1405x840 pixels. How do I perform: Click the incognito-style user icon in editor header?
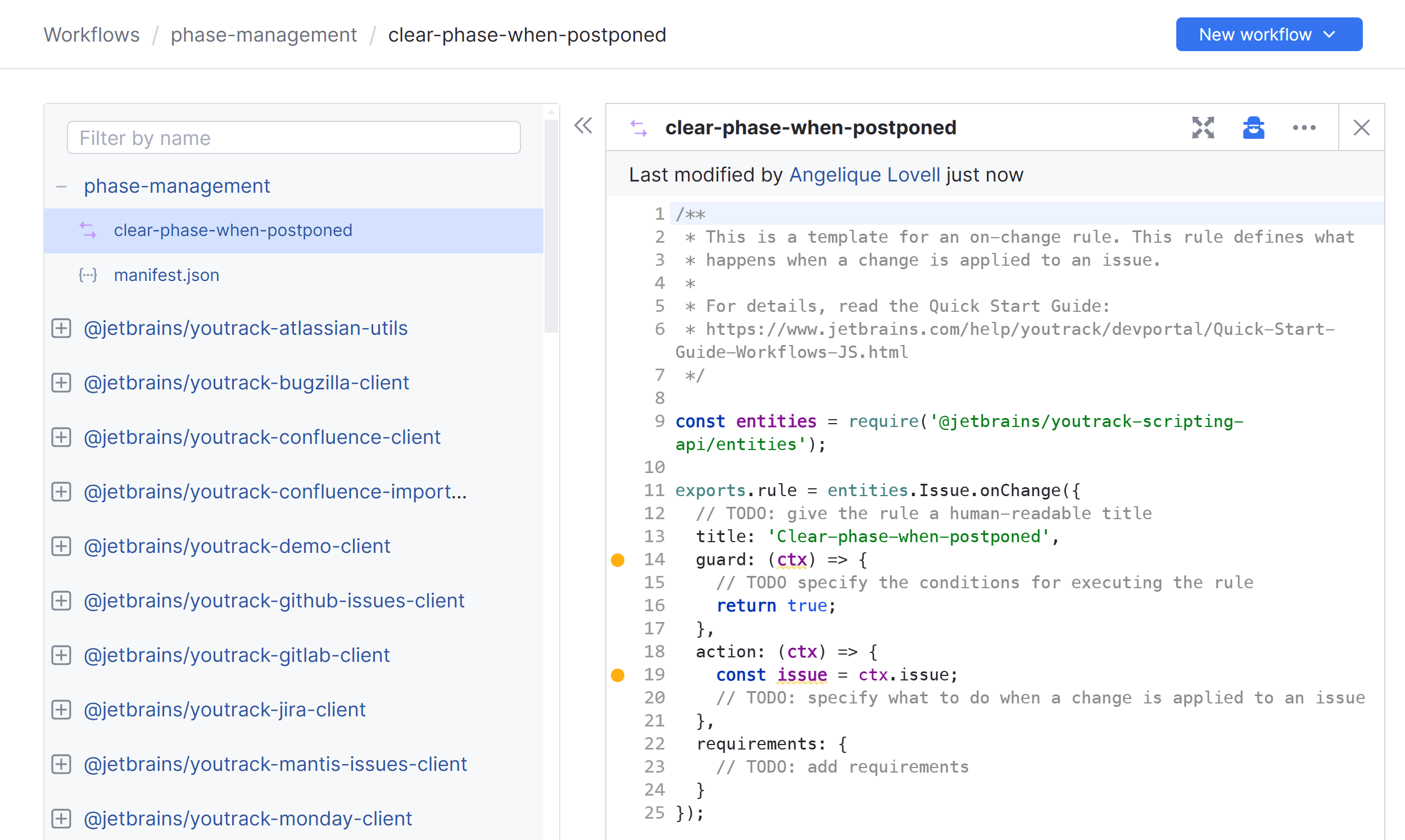1253,128
